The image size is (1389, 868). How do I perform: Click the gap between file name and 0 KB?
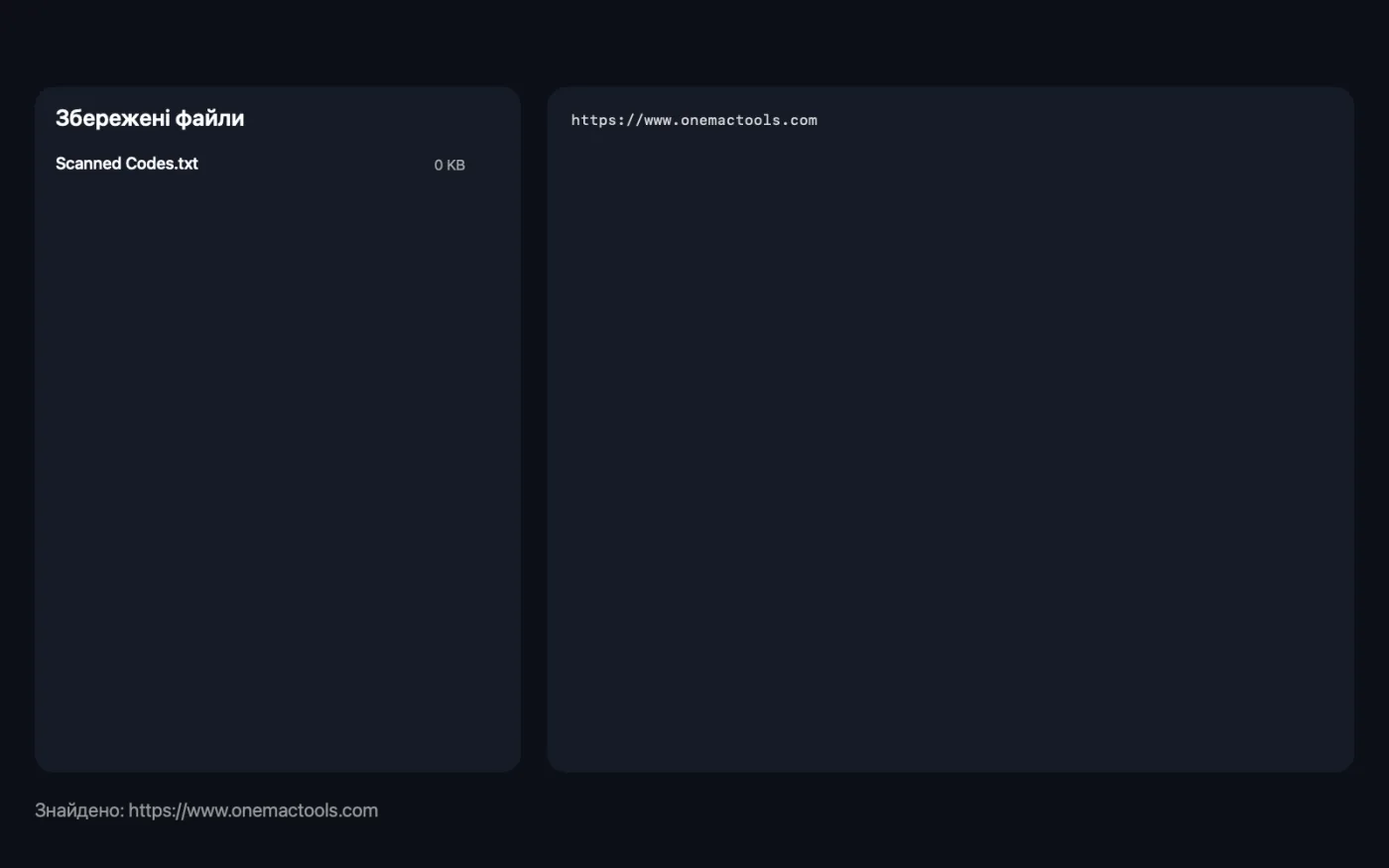click(316, 165)
